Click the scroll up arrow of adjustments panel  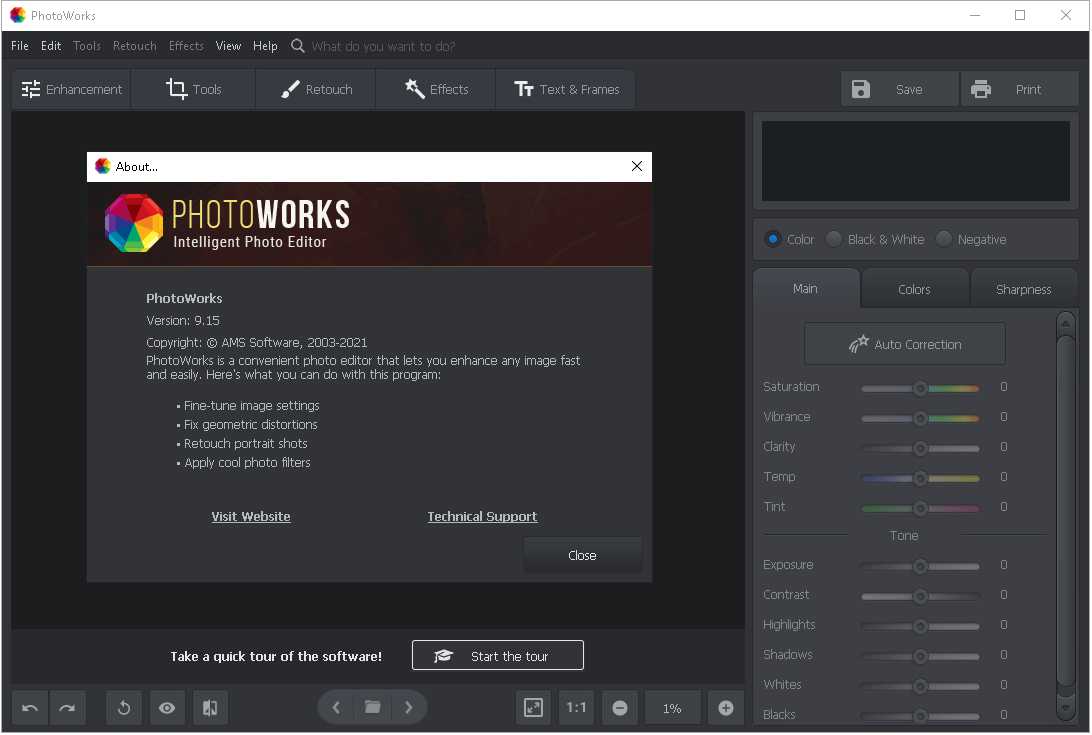point(1066,323)
